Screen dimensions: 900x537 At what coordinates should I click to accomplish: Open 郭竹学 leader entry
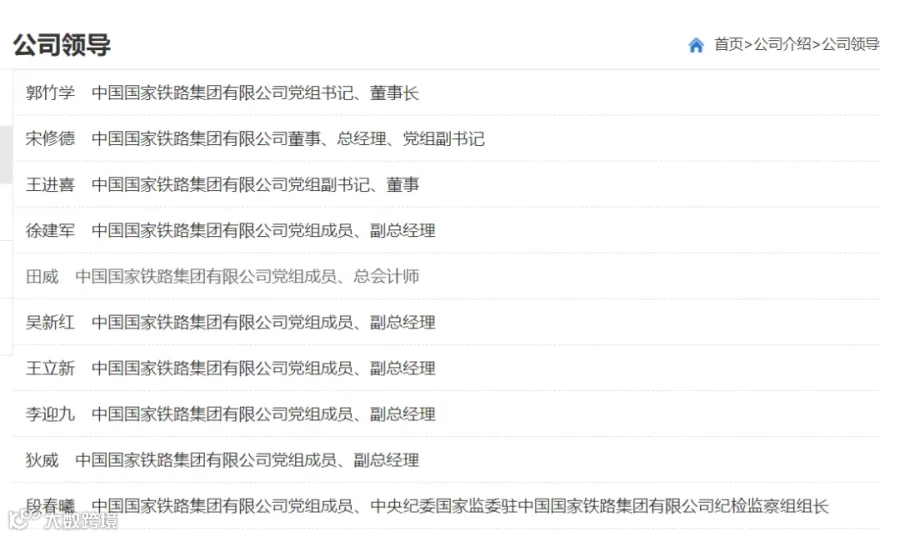click(x=222, y=92)
